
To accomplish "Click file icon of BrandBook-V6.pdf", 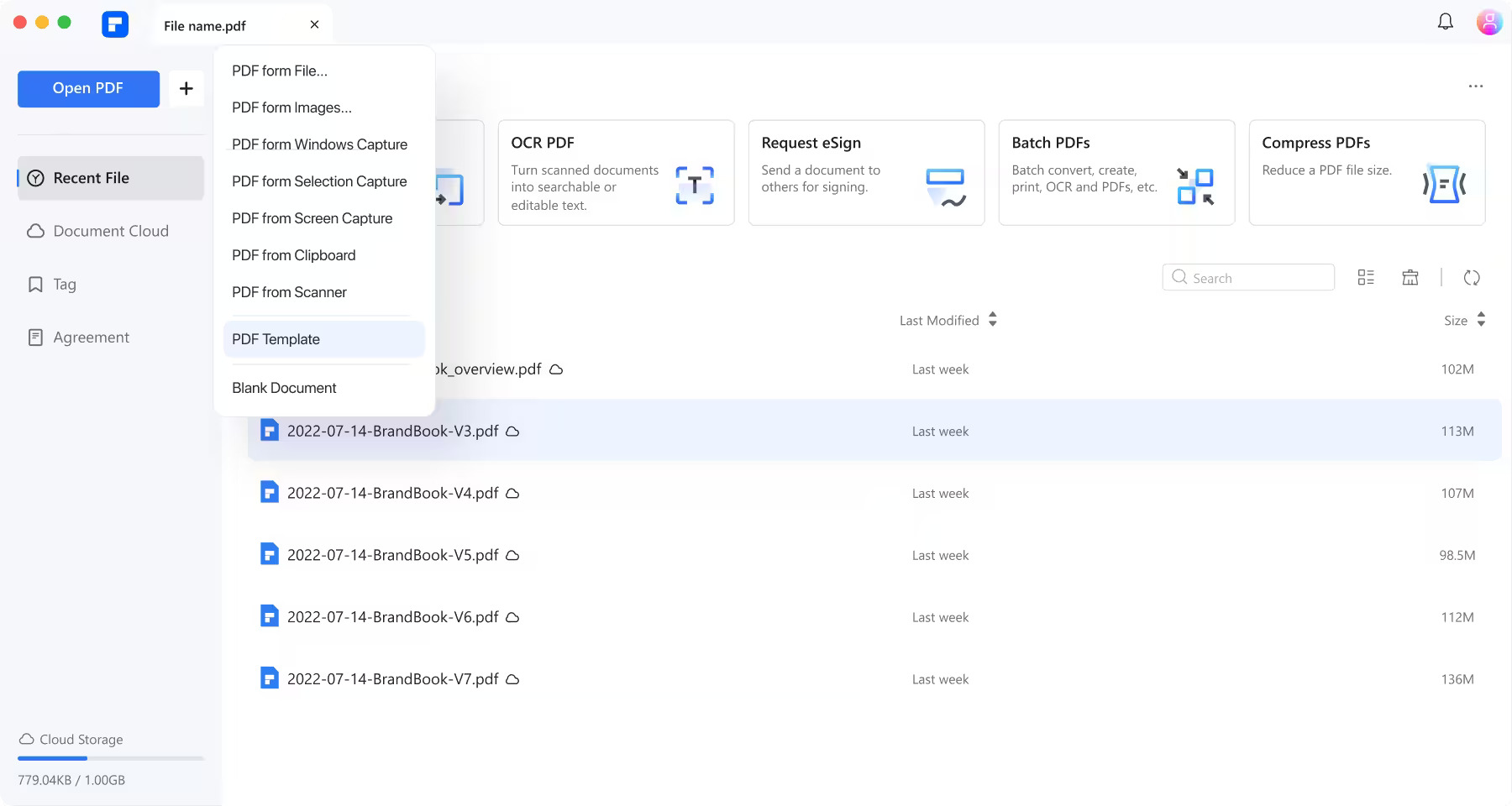I will [269, 616].
